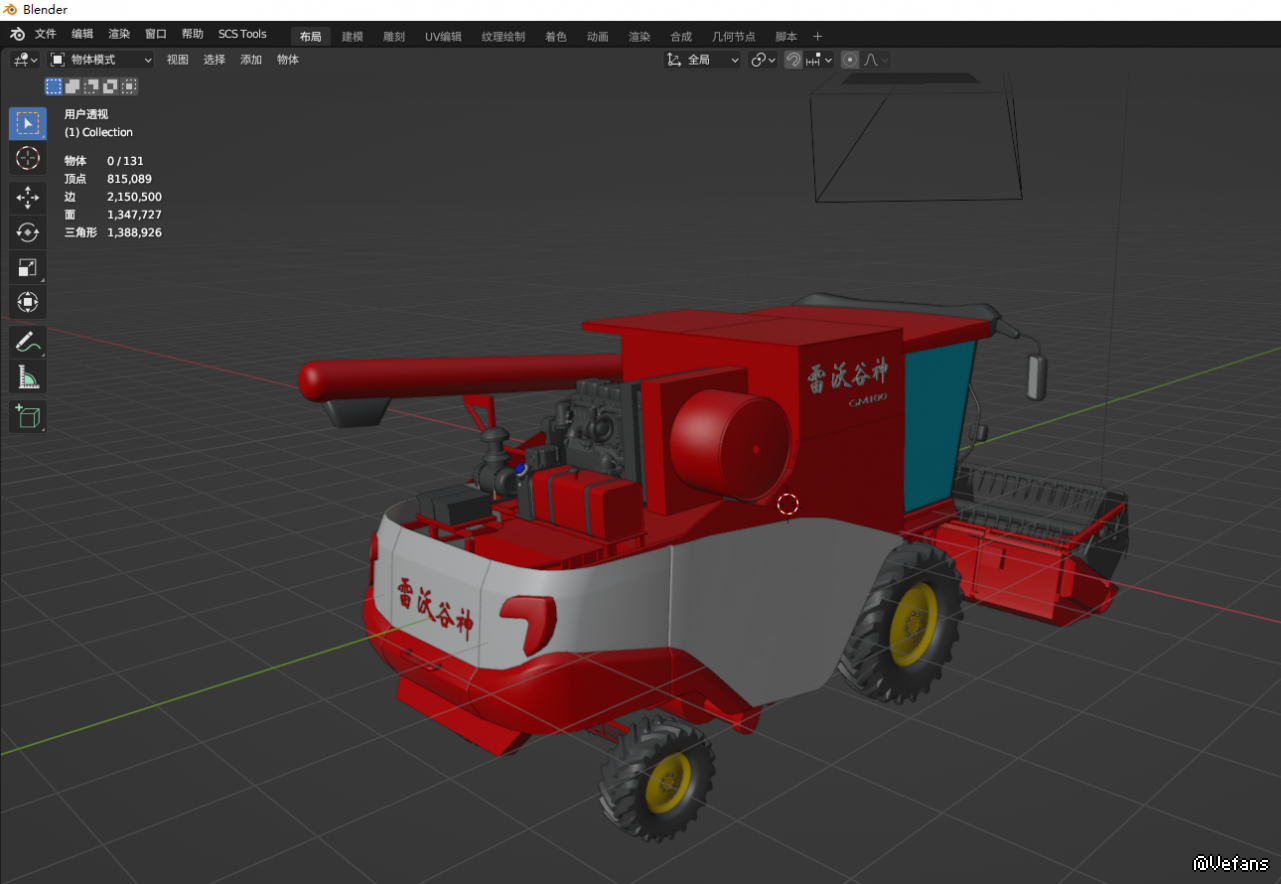Click the 三角形 count 1,388,926
This screenshot has height=884, width=1281.
coord(134,233)
